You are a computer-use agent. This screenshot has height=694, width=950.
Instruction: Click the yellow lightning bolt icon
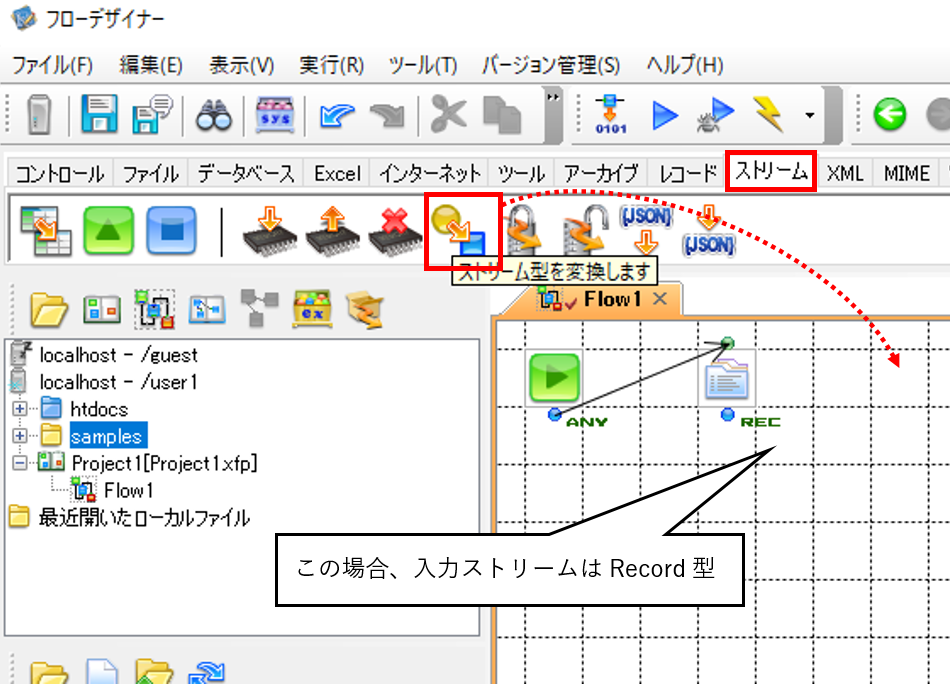coord(768,115)
